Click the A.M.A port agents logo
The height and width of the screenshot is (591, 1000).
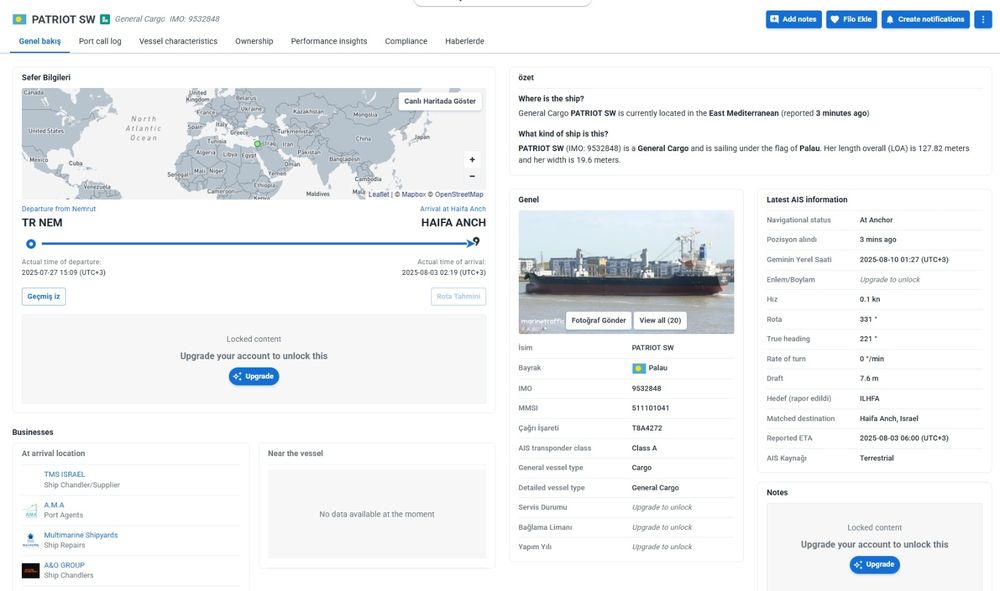(30, 510)
